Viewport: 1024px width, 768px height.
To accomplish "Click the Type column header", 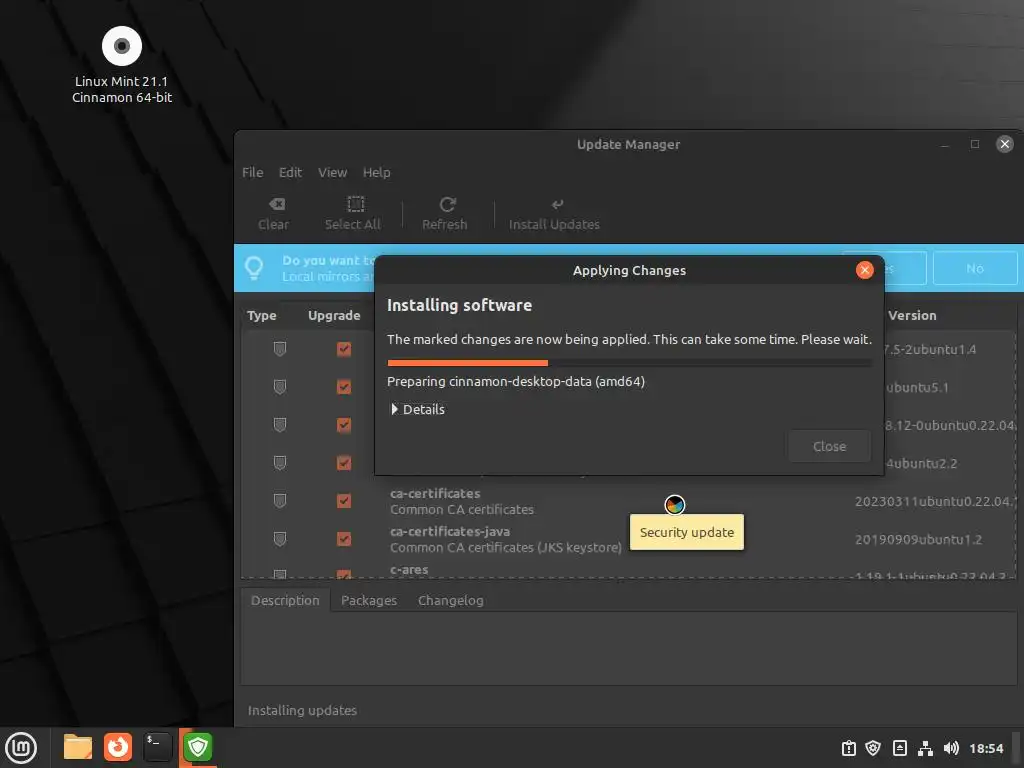I will (262, 315).
